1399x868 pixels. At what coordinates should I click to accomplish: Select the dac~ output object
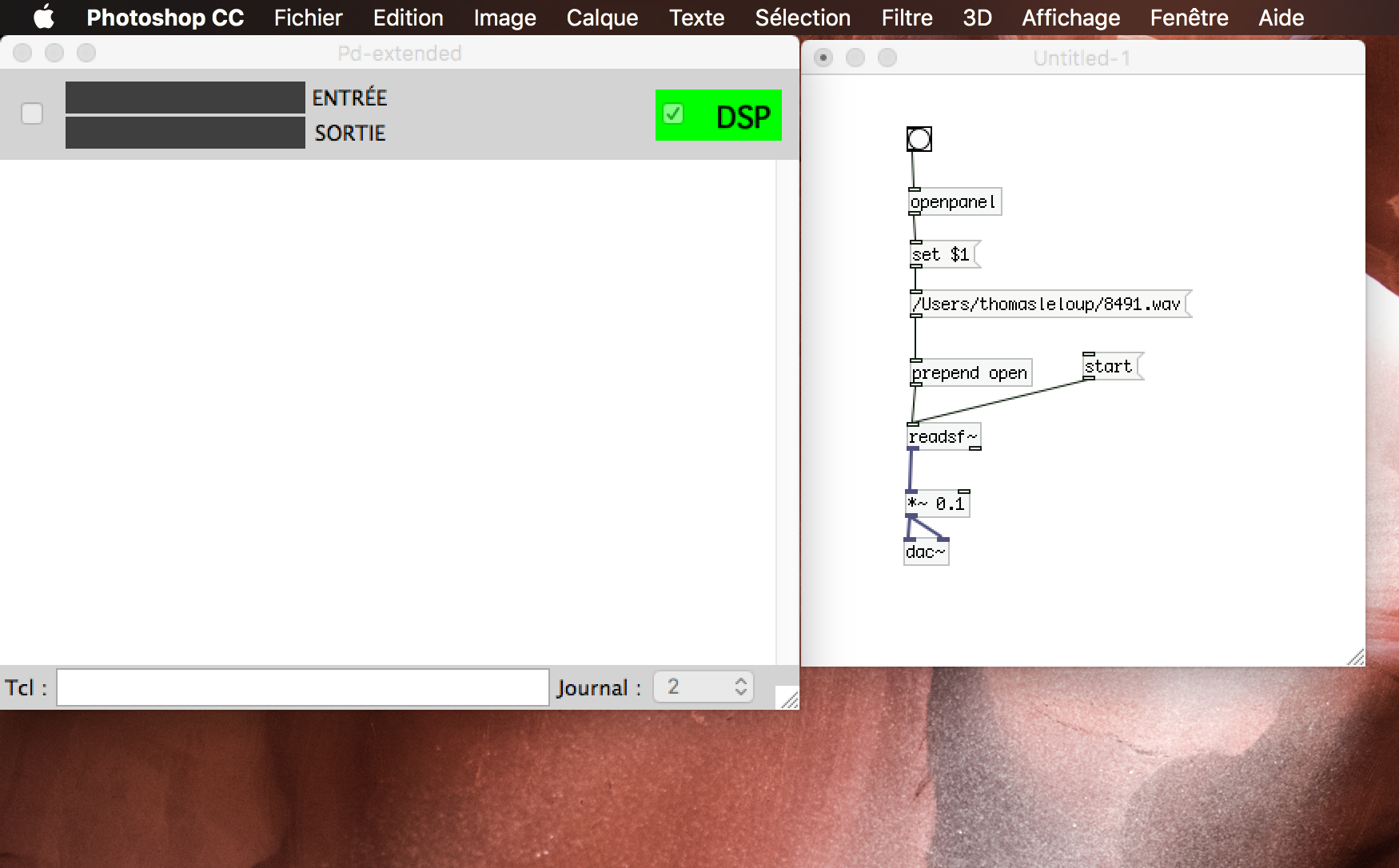pos(926,552)
